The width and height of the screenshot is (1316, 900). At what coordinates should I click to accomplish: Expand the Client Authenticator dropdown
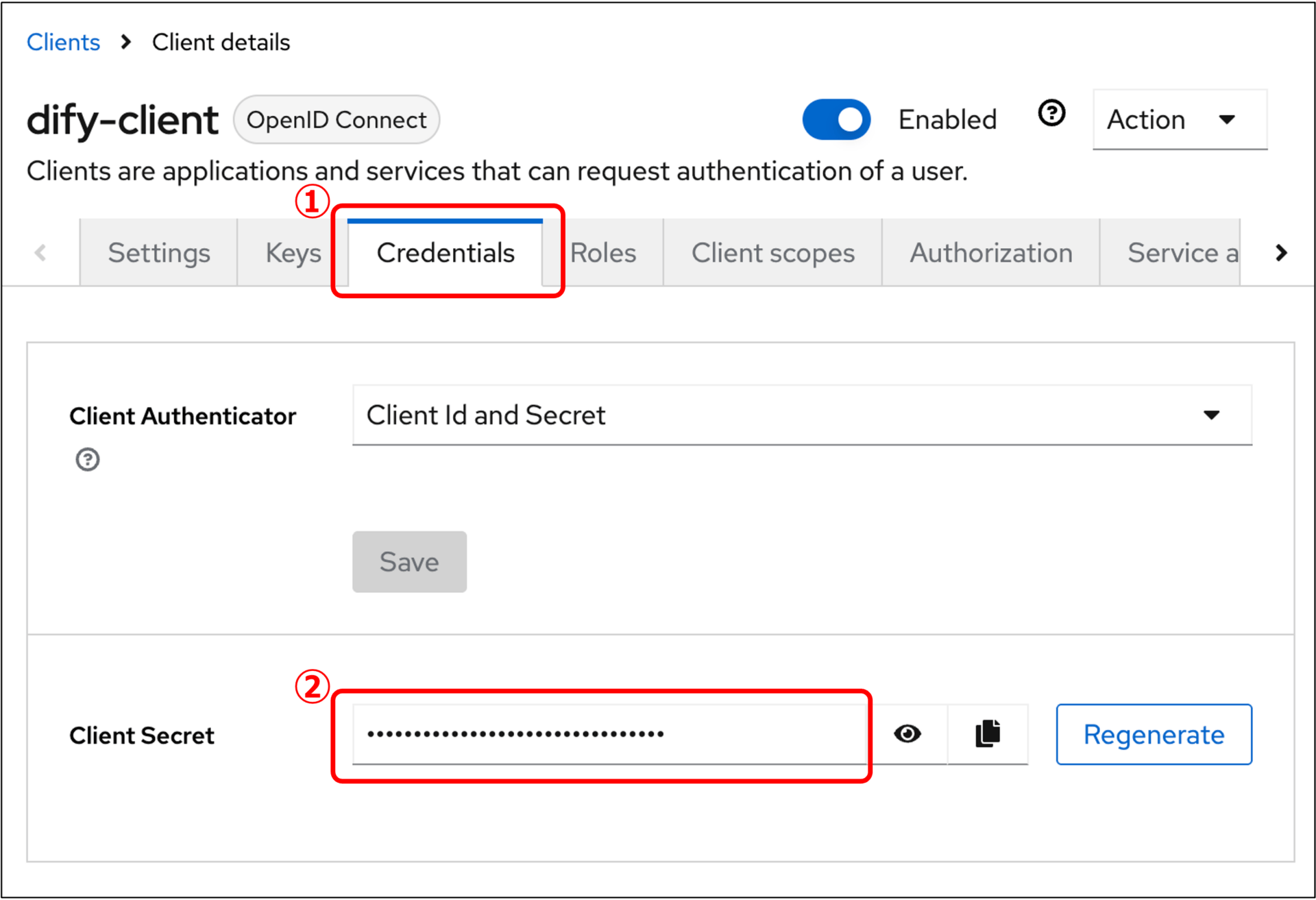pos(802,415)
